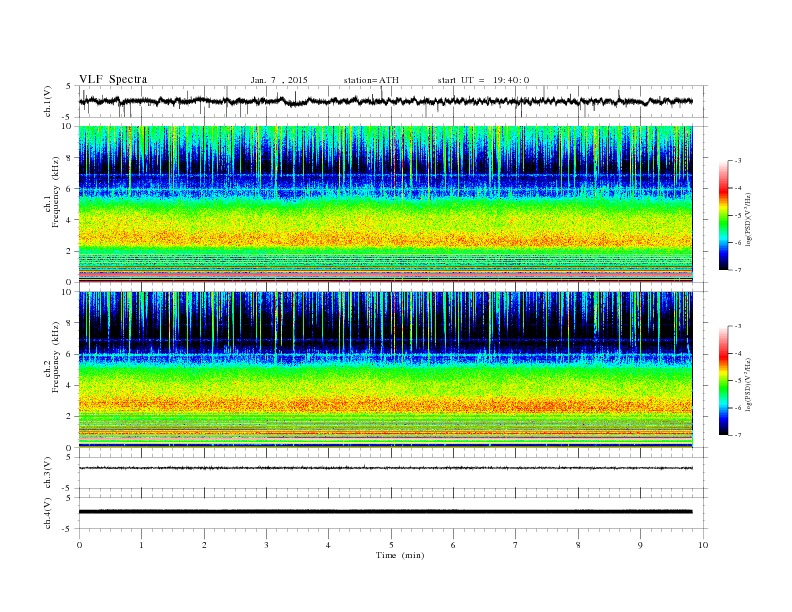The image size is (792, 612).
Task: Click the "-4" tick on ch.2 colorbar
Action: pyautogui.click(x=737, y=353)
